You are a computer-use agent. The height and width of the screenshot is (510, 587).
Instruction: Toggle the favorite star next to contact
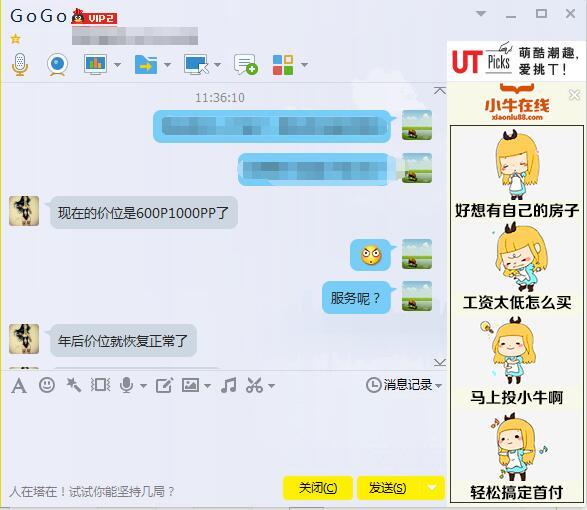[15, 39]
